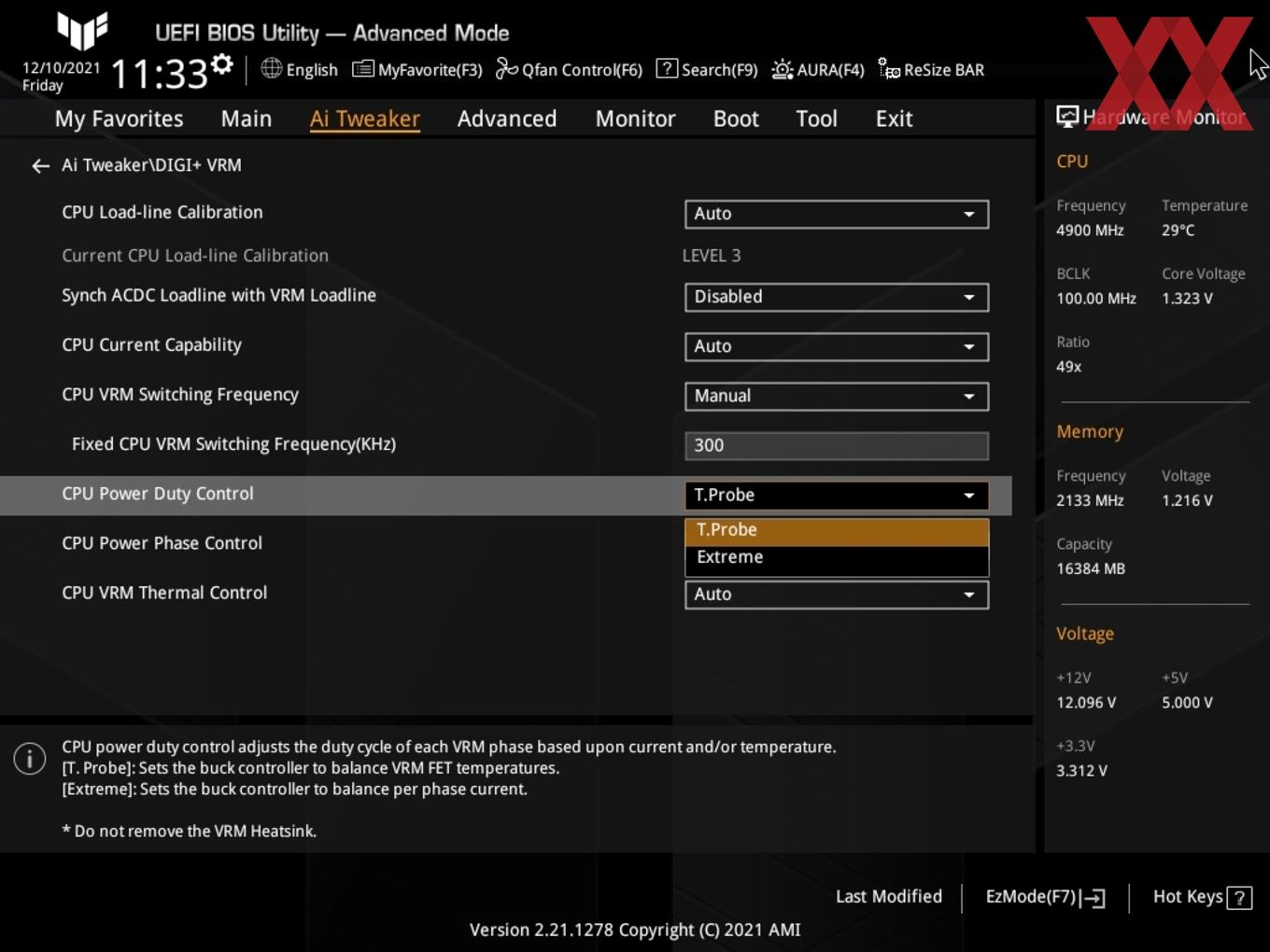Click Ratio 49x value
This screenshot has height=952, width=1270.
(x=1068, y=367)
